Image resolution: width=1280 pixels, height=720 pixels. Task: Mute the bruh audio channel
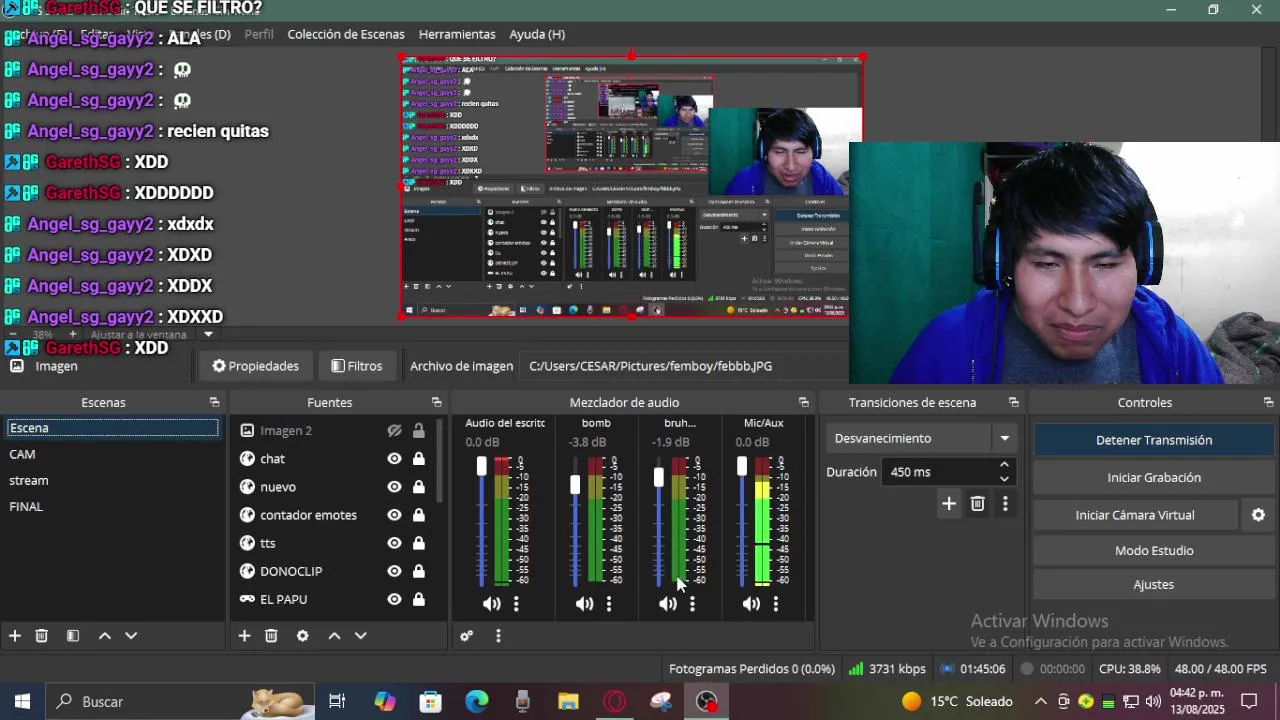[667, 604]
